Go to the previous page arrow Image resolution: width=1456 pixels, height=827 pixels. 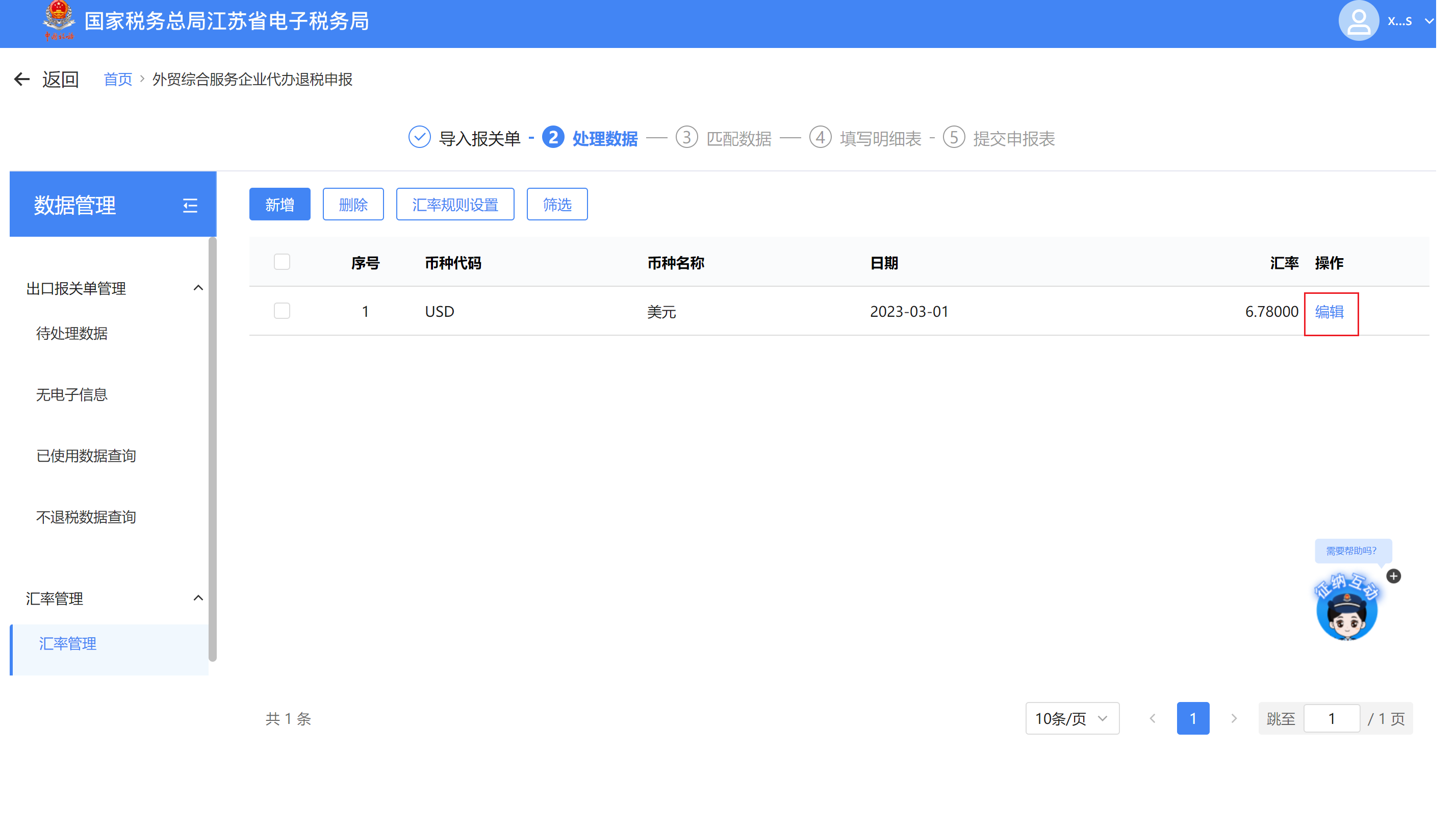(x=1153, y=718)
